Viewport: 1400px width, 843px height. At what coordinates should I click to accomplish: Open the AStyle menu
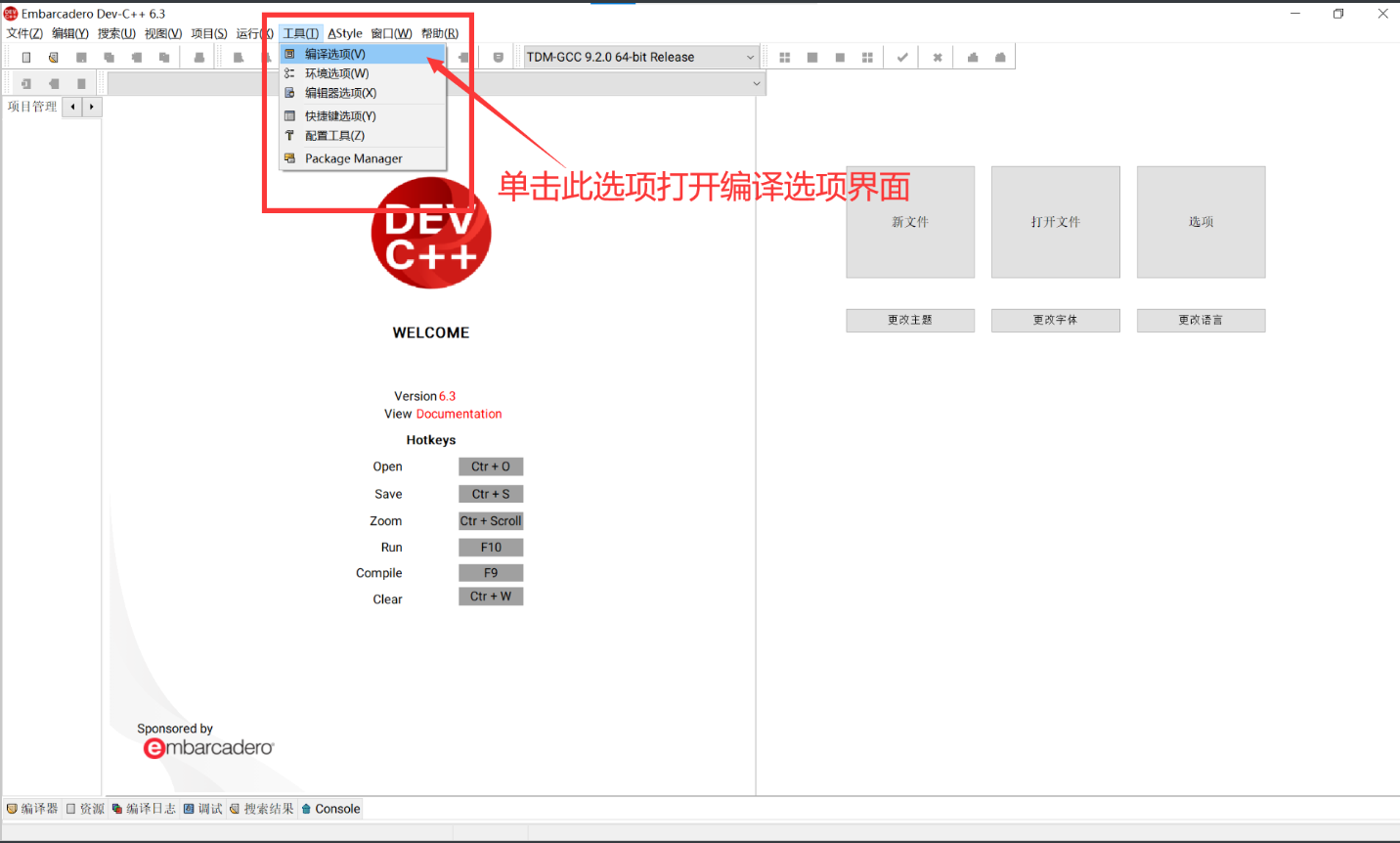(x=344, y=32)
